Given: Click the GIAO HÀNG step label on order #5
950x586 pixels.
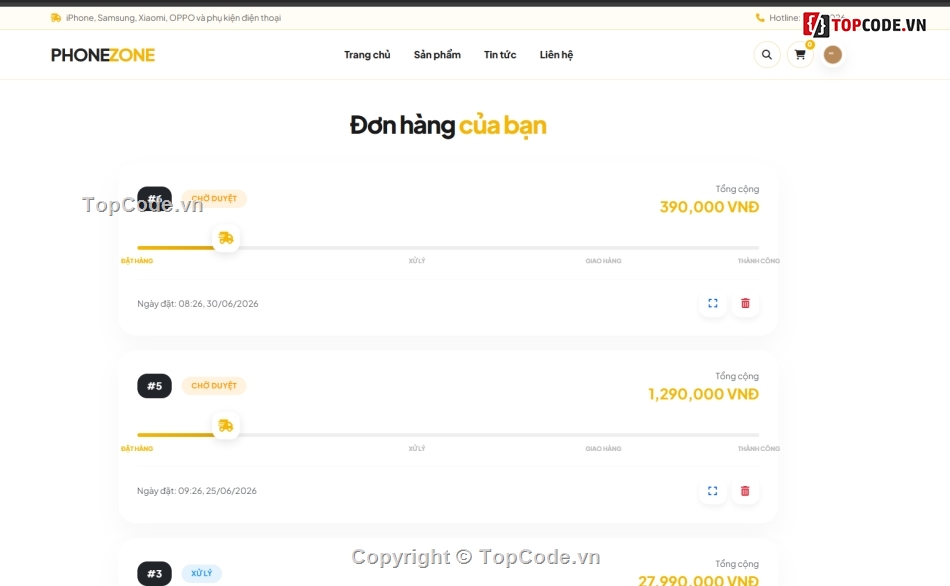Looking at the screenshot, I should [x=603, y=448].
